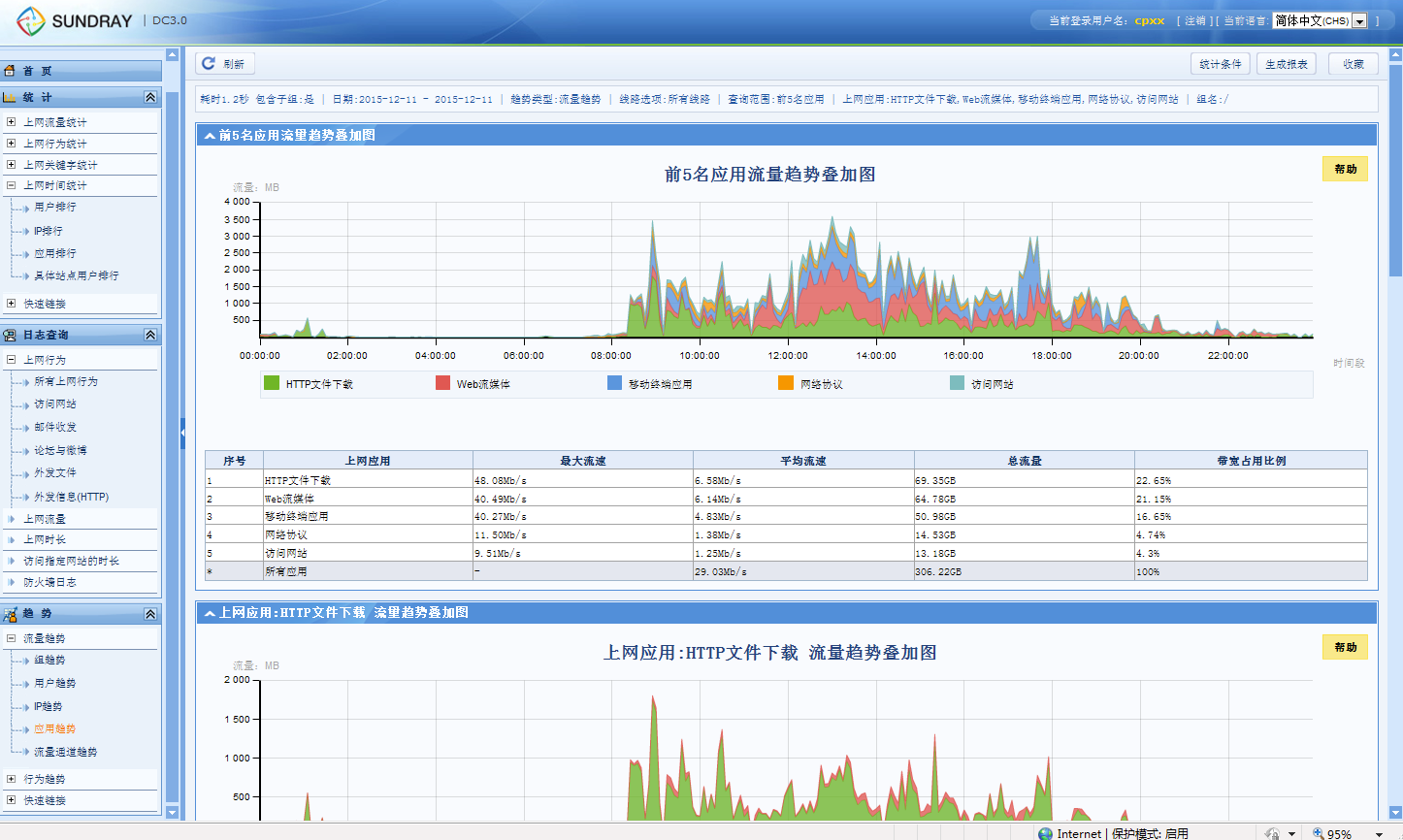Click the bar chart icon beside 统计
The width and height of the screenshot is (1403, 840).
11,97
